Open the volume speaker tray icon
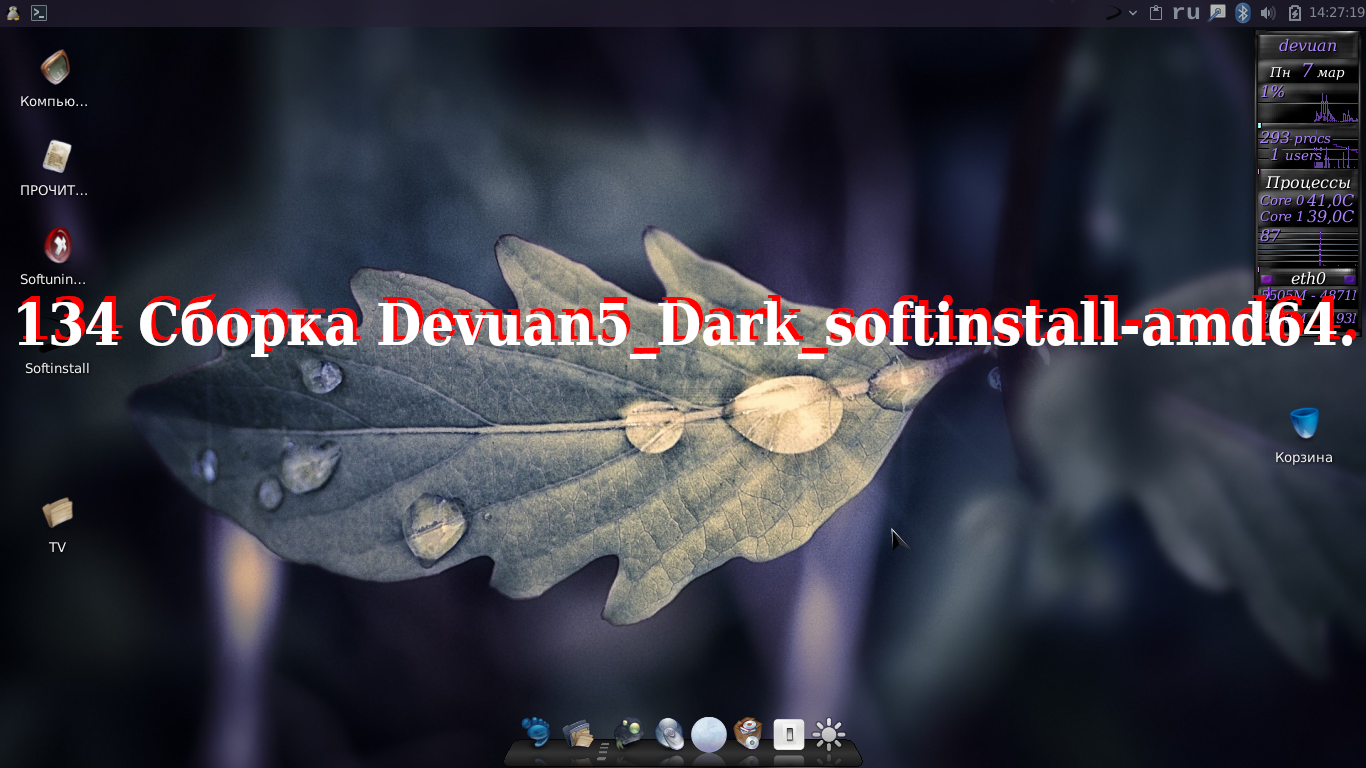Viewport: 1366px width, 768px height. click(x=1268, y=13)
